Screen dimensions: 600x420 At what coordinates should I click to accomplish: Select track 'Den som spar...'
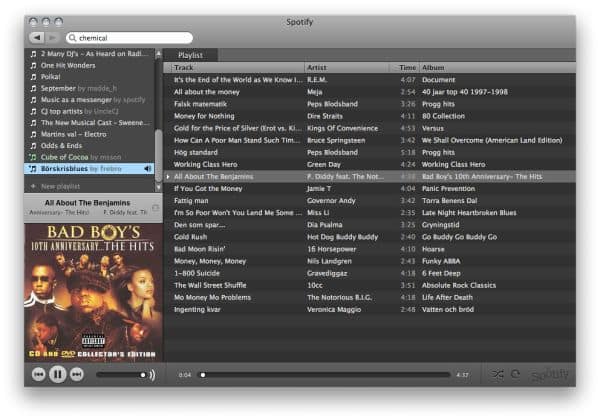coord(199,225)
